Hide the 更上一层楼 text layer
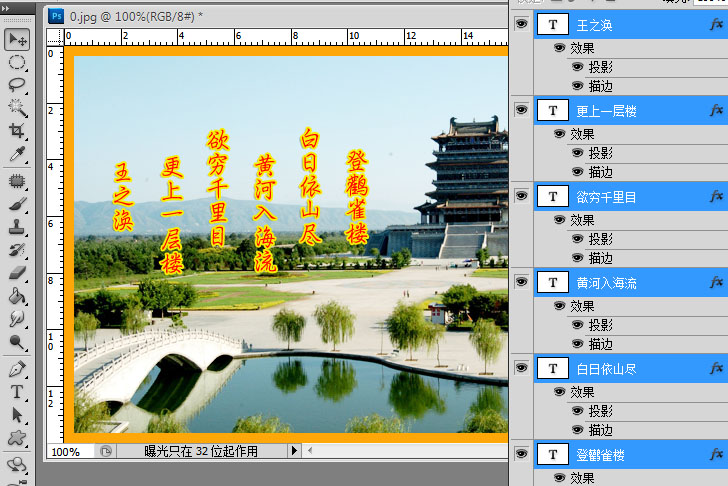728x486 pixels. coord(522,110)
